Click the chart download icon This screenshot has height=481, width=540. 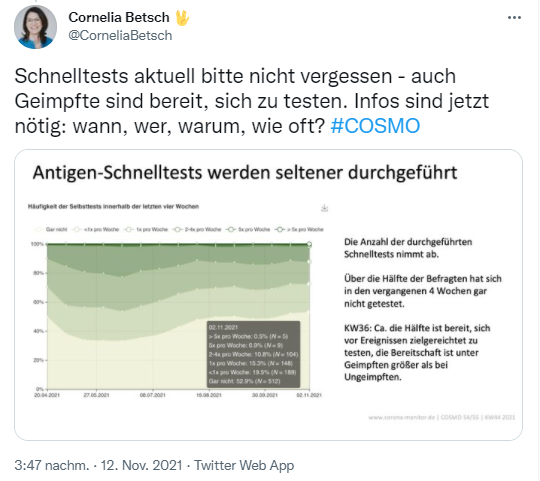324,208
